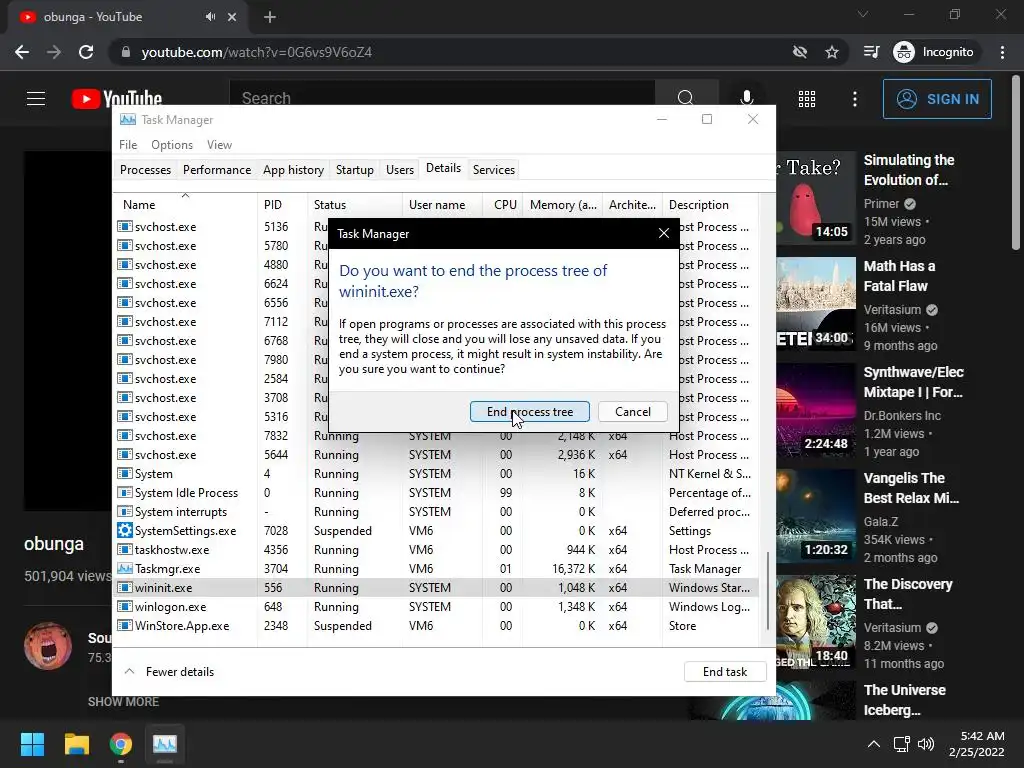Select the System interrupts row
The image size is (1024, 768).
point(436,511)
